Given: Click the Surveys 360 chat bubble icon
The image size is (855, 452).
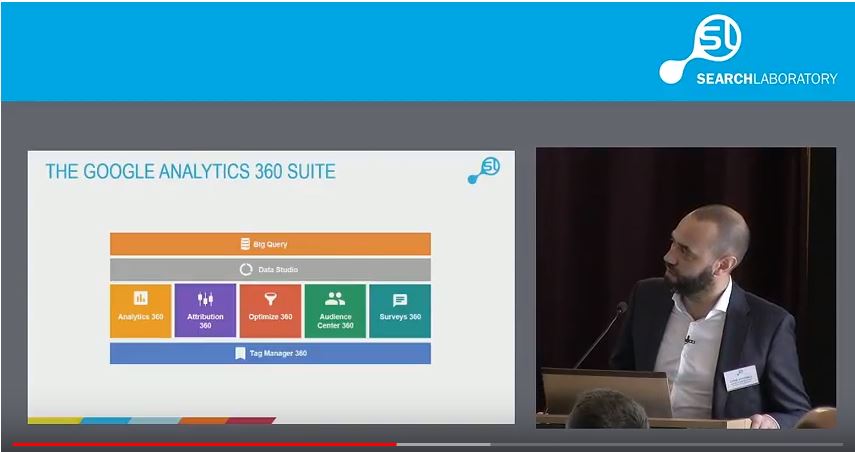Looking at the screenshot, I should (400, 300).
